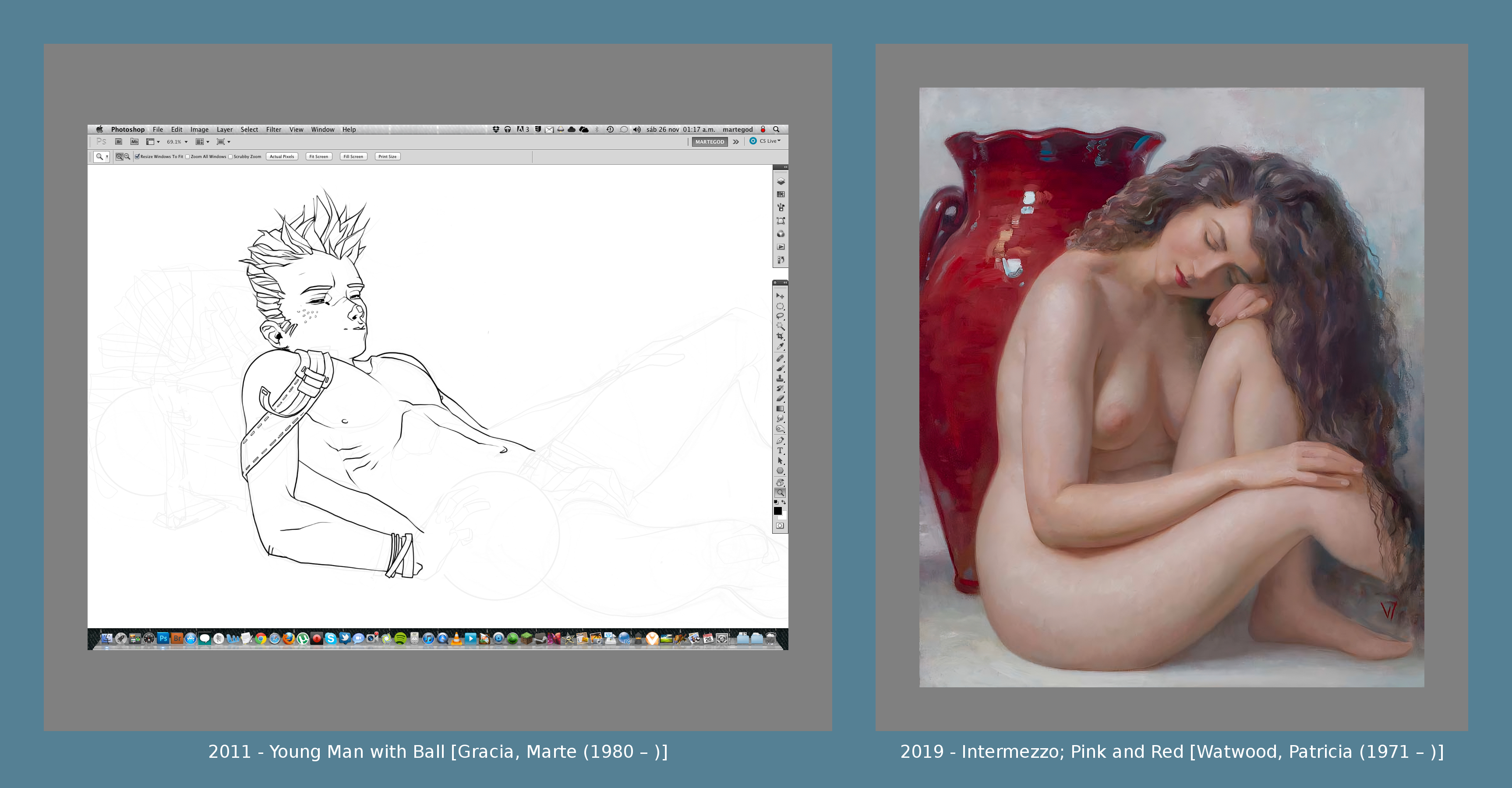1512x788 pixels.
Task: Toggle Quick Mask mode
Action: click(x=780, y=526)
